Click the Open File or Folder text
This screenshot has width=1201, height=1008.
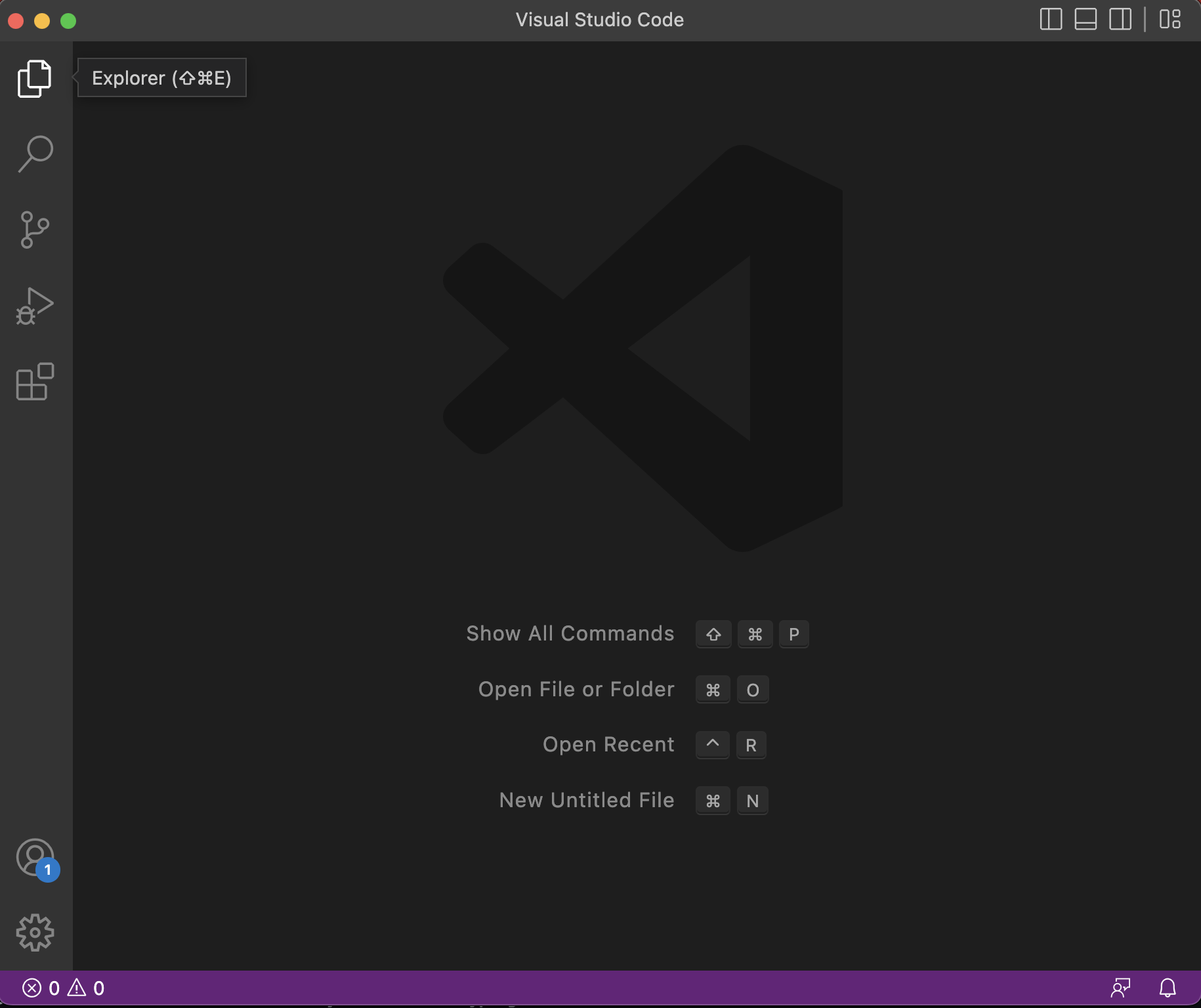pyautogui.click(x=576, y=690)
